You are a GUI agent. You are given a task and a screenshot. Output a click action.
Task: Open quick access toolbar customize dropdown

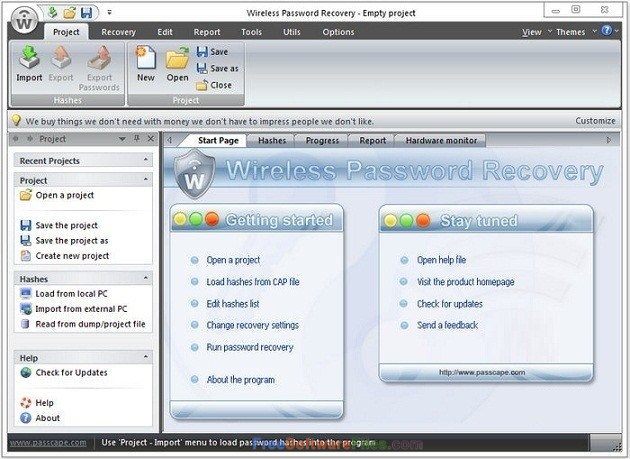pos(109,12)
